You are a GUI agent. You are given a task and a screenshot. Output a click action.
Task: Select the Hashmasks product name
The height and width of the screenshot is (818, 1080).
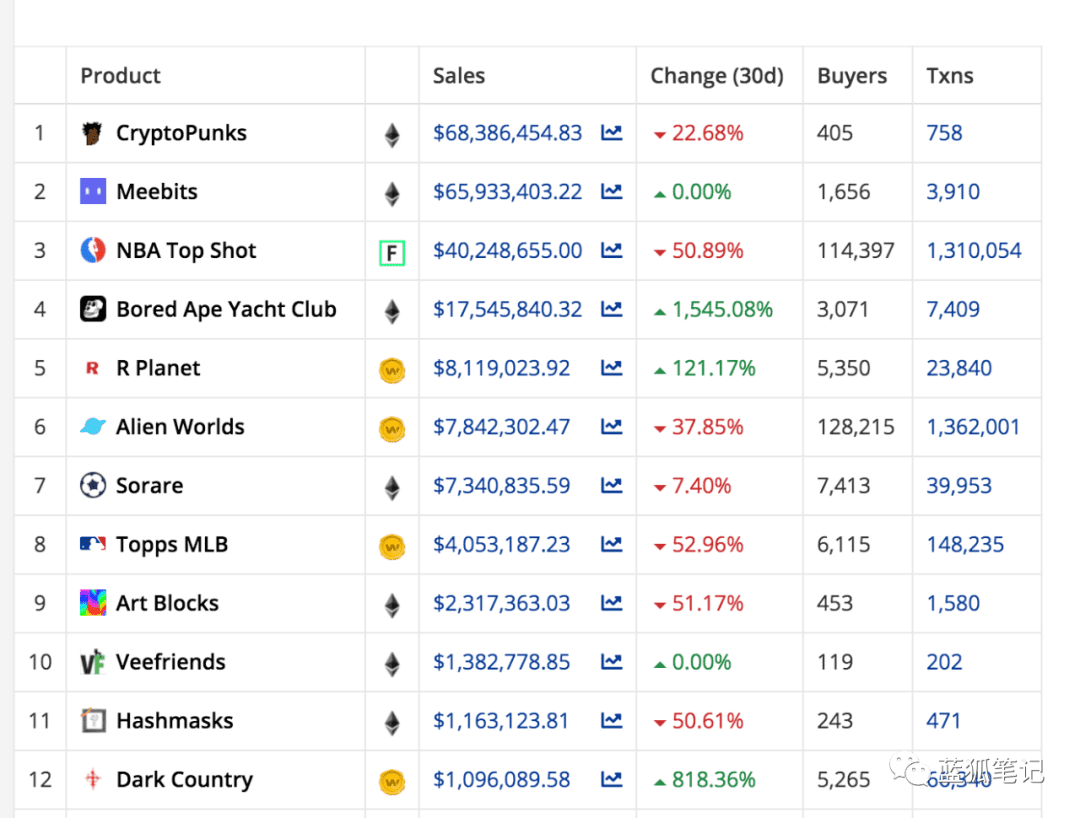[x=175, y=720]
